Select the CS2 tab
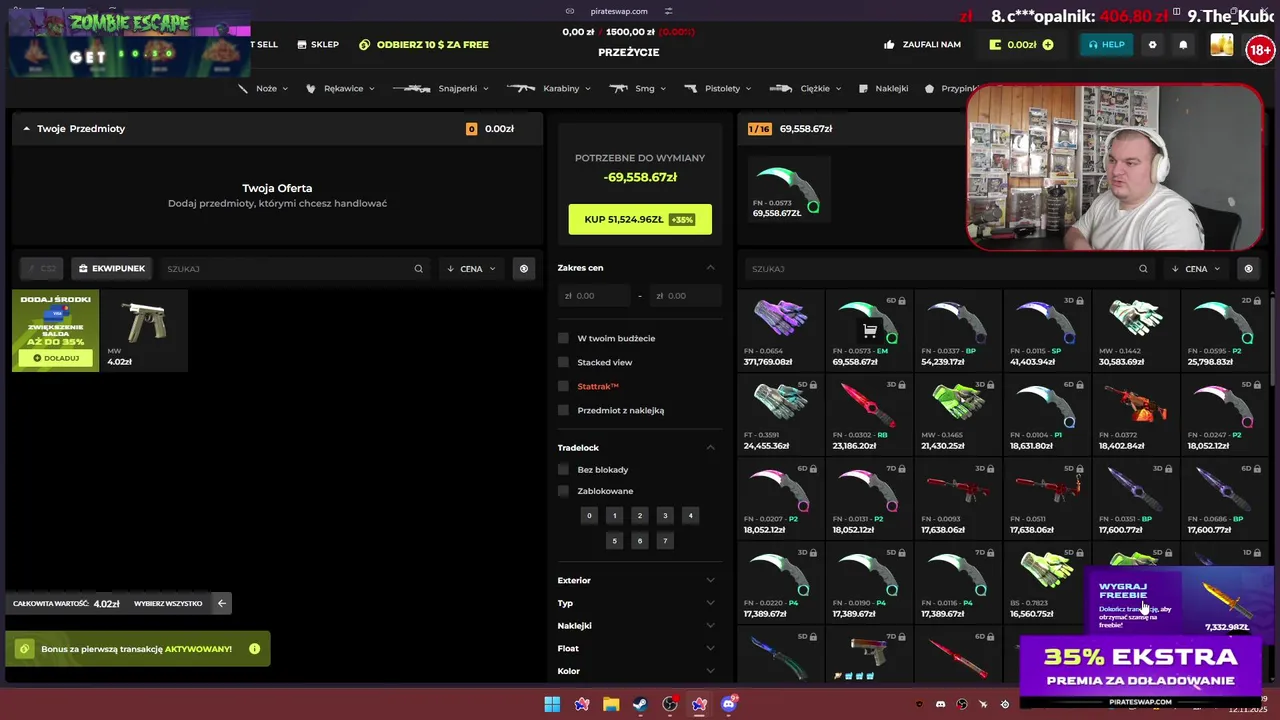Viewport: 1280px width, 720px height. click(x=42, y=269)
